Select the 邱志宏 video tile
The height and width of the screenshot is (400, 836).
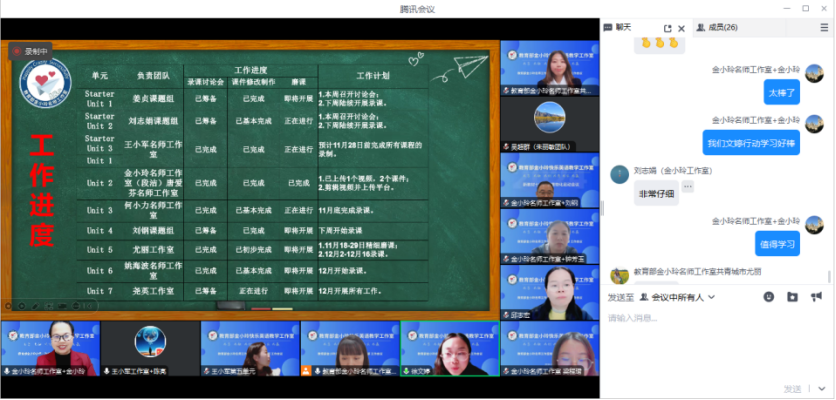point(550,293)
